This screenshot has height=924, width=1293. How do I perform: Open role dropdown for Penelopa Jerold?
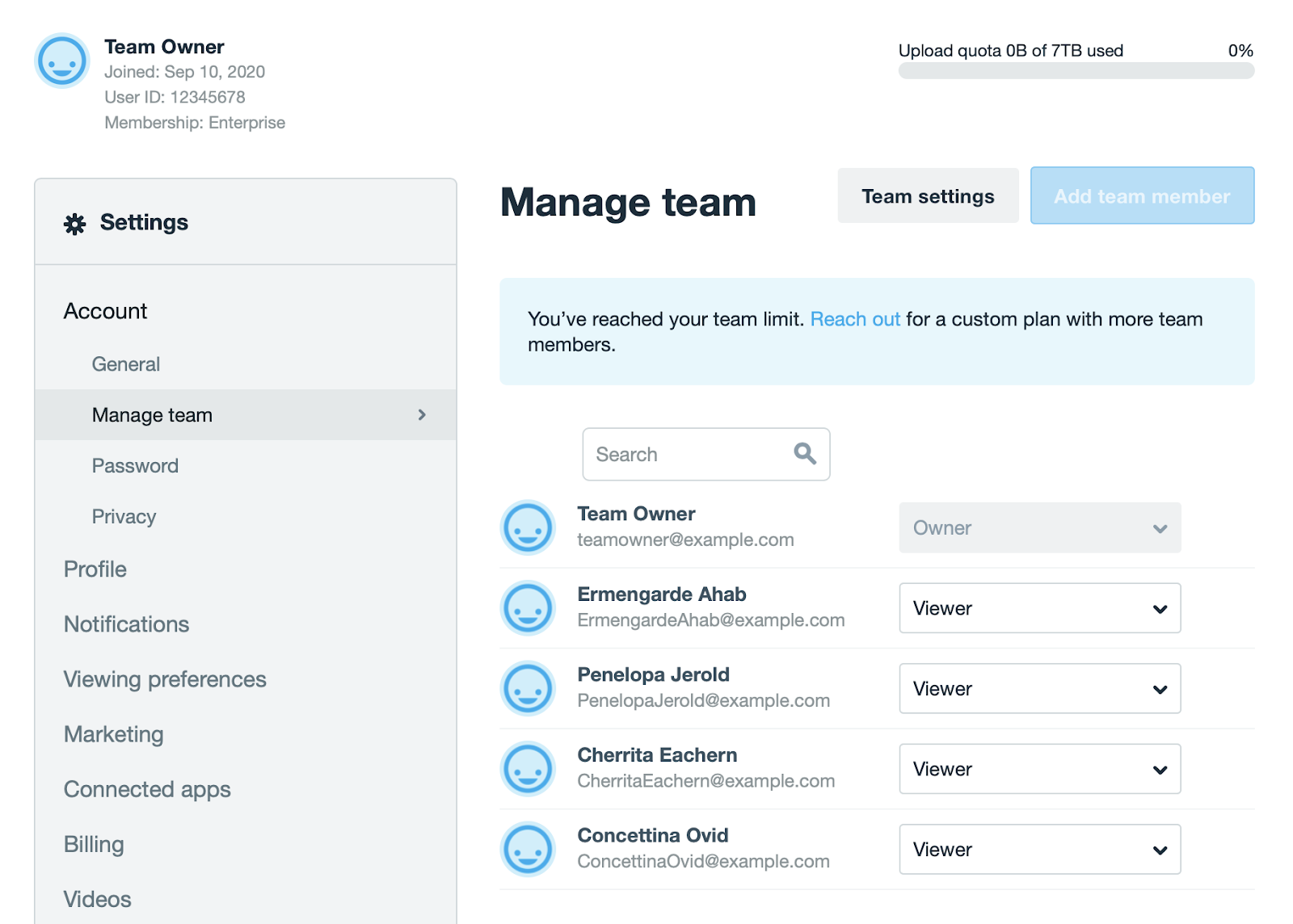click(x=1039, y=688)
